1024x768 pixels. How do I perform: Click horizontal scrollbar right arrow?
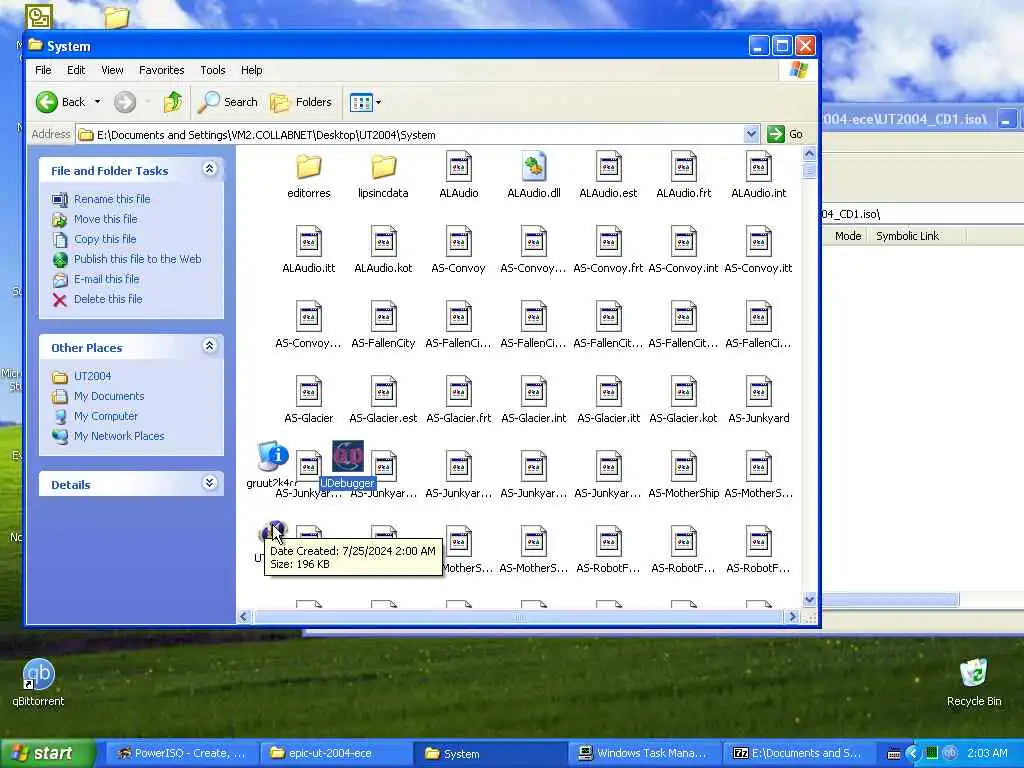click(792, 616)
